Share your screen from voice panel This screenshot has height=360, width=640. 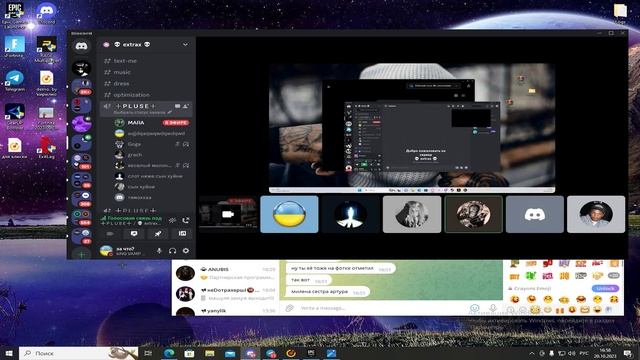134,234
